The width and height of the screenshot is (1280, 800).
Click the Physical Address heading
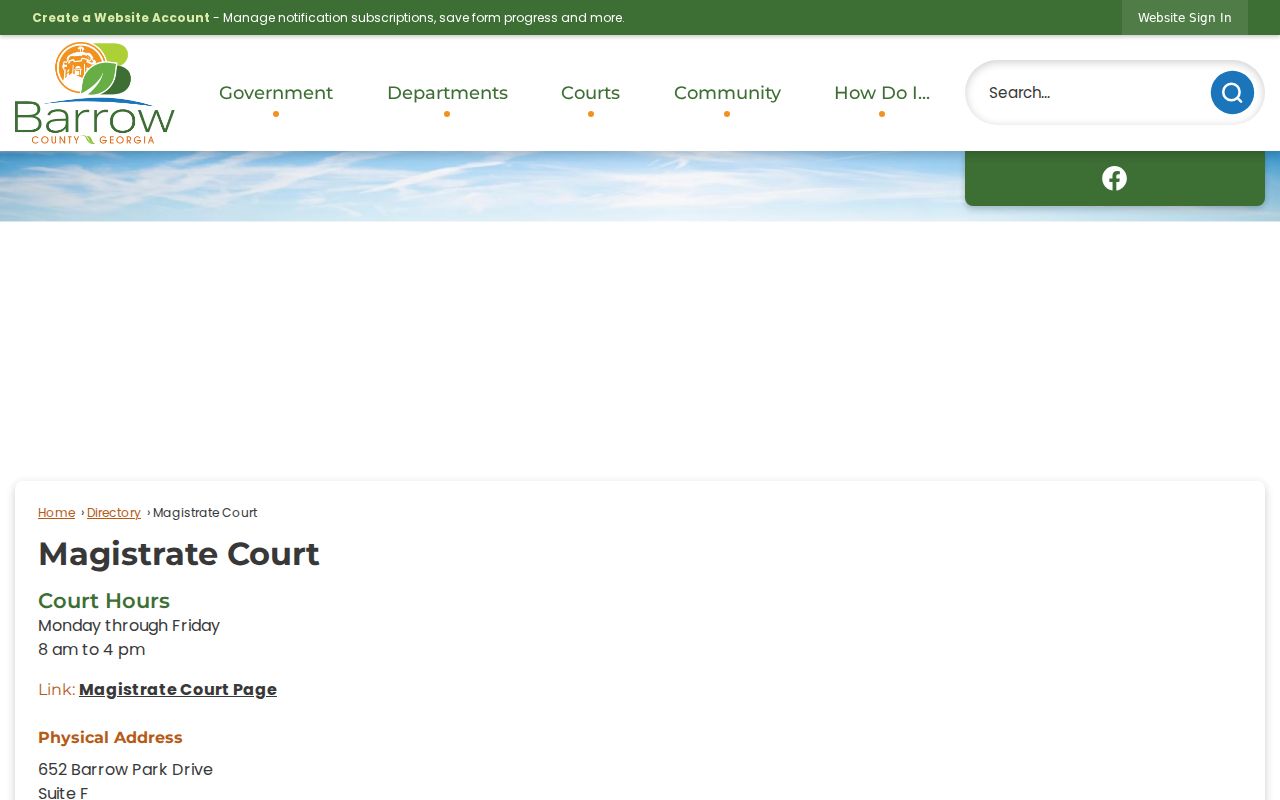(x=110, y=738)
